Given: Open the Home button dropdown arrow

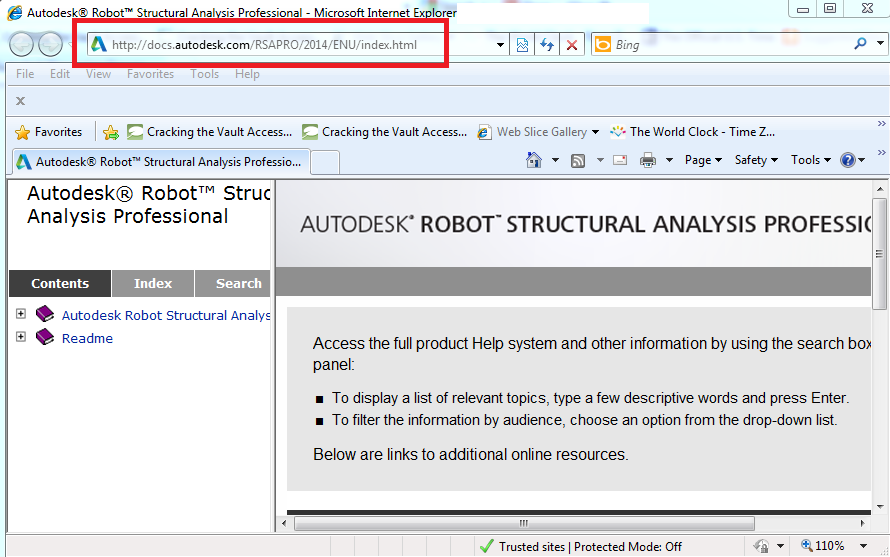Looking at the screenshot, I should (x=555, y=161).
